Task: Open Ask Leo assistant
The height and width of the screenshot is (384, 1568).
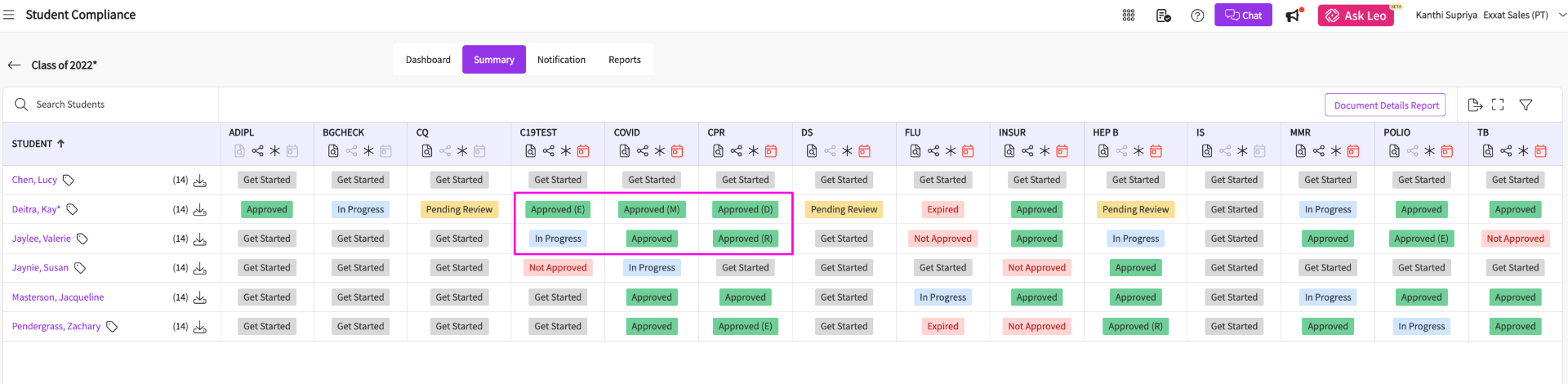Action: [x=1356, y=16]
